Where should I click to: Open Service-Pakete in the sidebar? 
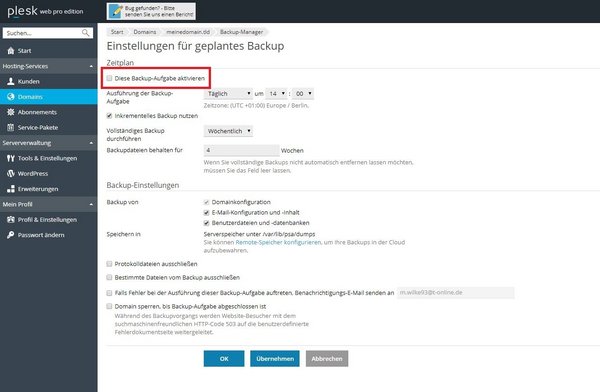49,127
